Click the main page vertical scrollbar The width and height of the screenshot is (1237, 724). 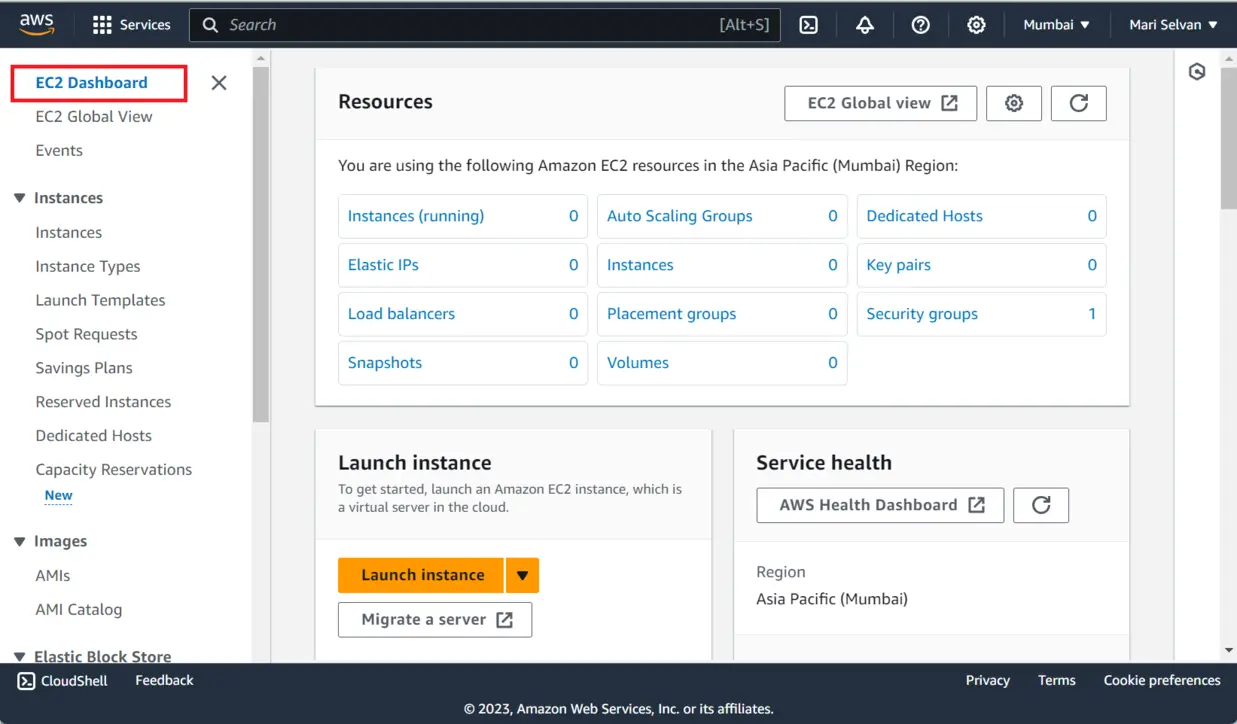pos(1229,138)
